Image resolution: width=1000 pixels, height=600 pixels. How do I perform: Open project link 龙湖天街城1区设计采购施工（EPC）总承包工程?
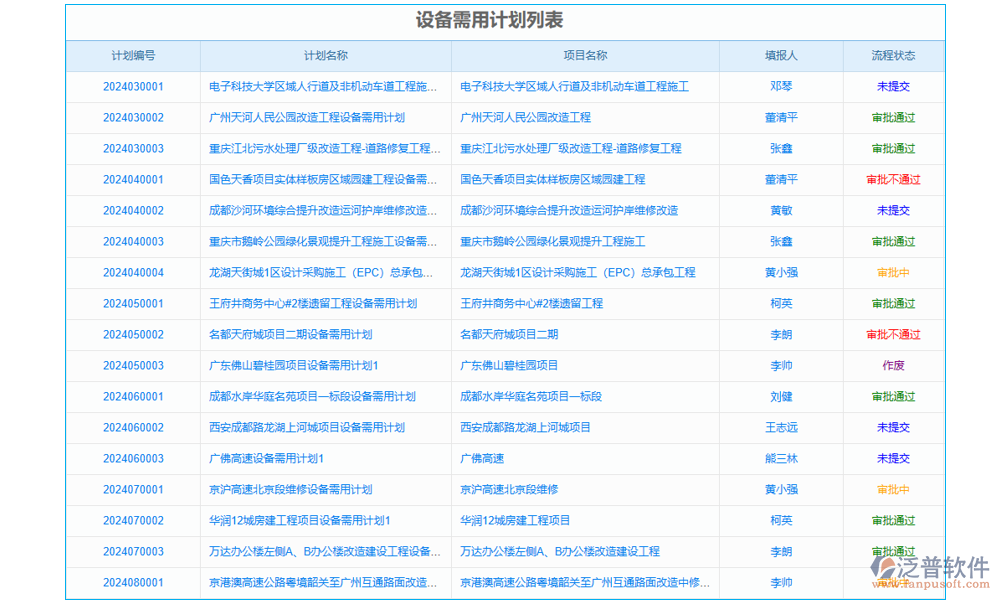[583, 273]
